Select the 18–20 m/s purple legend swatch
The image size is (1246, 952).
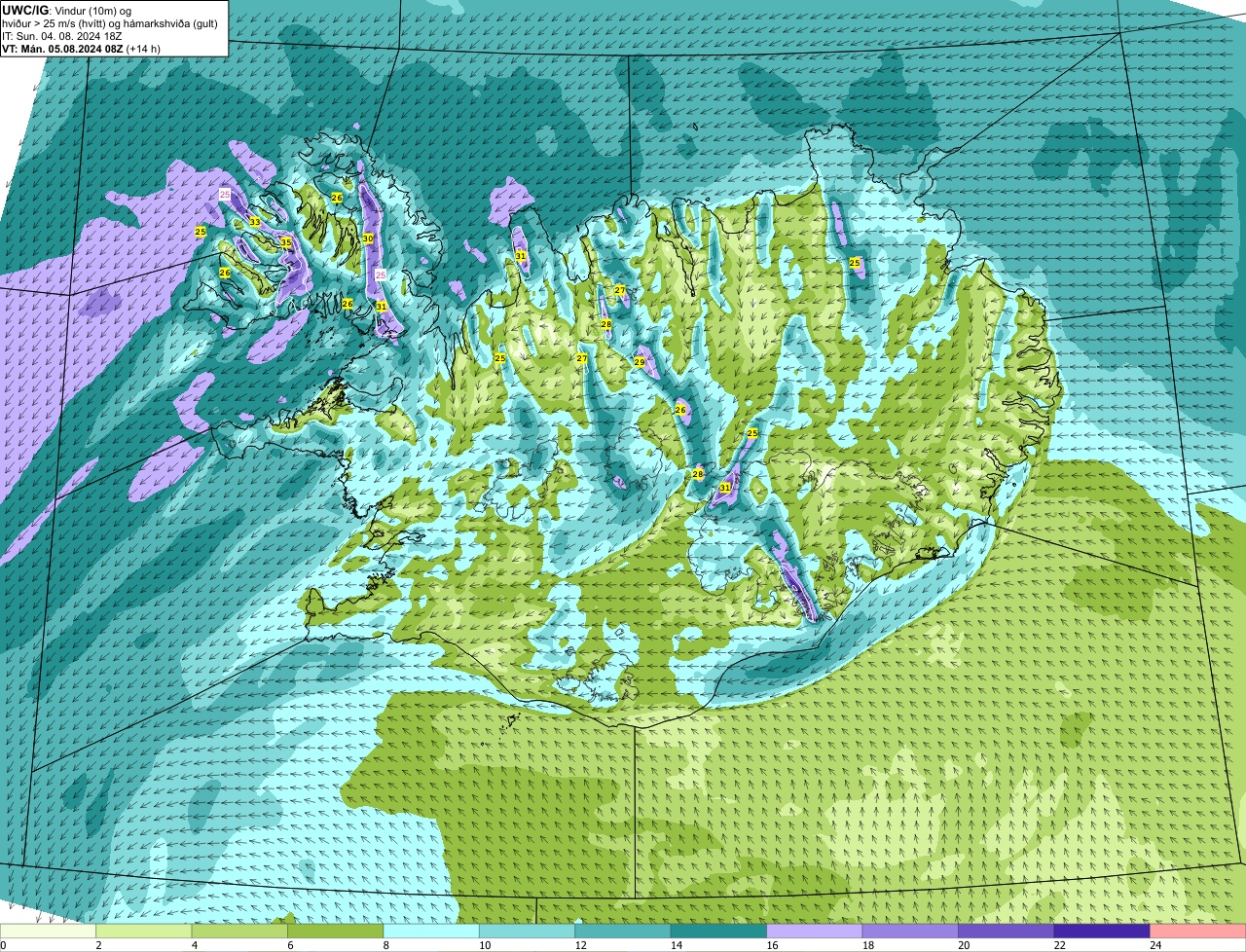[911, 932]
